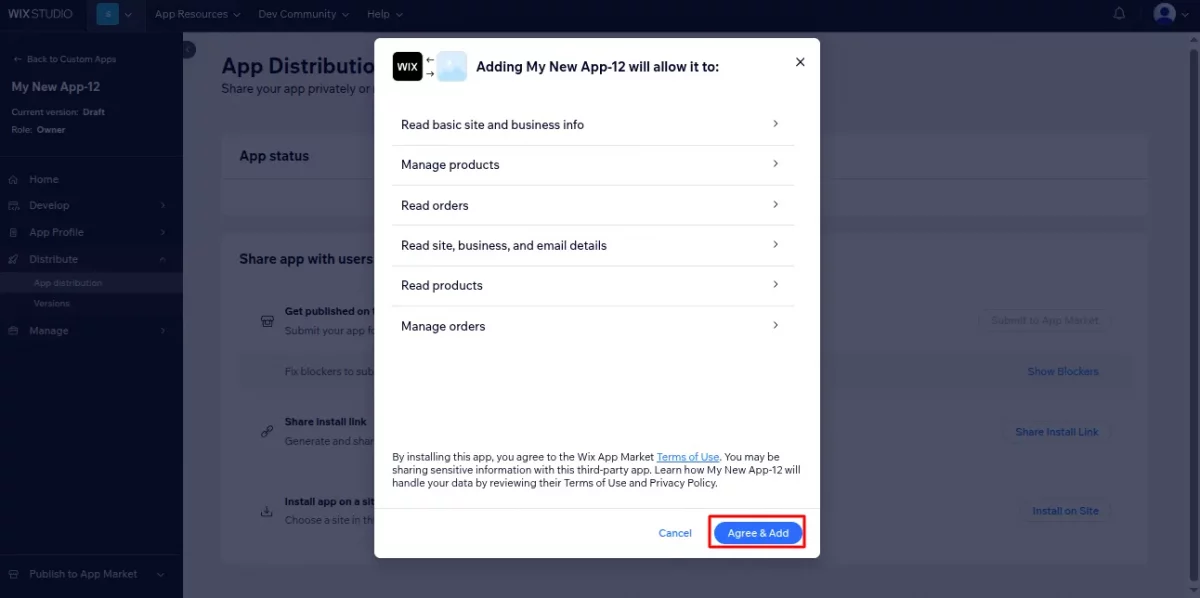Open the user avatar account menu
1200x598 pixels.
(x=1171, y=14)
